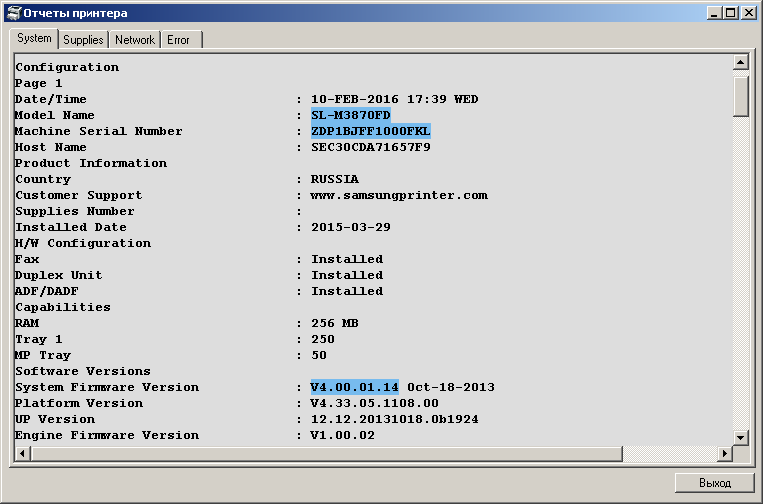Click the Fax label

pos(27,259)
